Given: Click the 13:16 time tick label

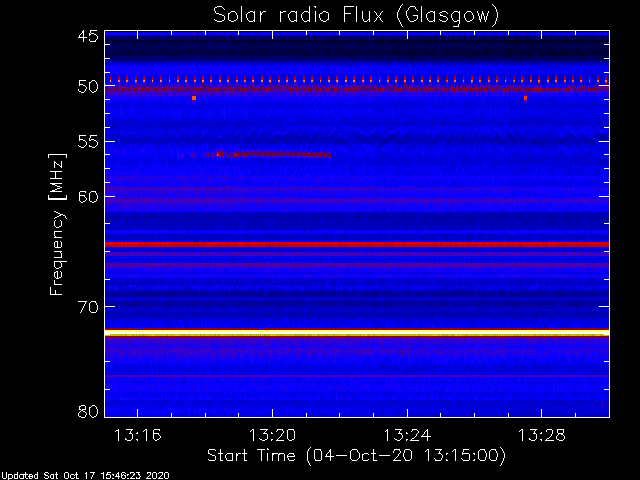Looking at the screenshot, I should coord(138,435).
